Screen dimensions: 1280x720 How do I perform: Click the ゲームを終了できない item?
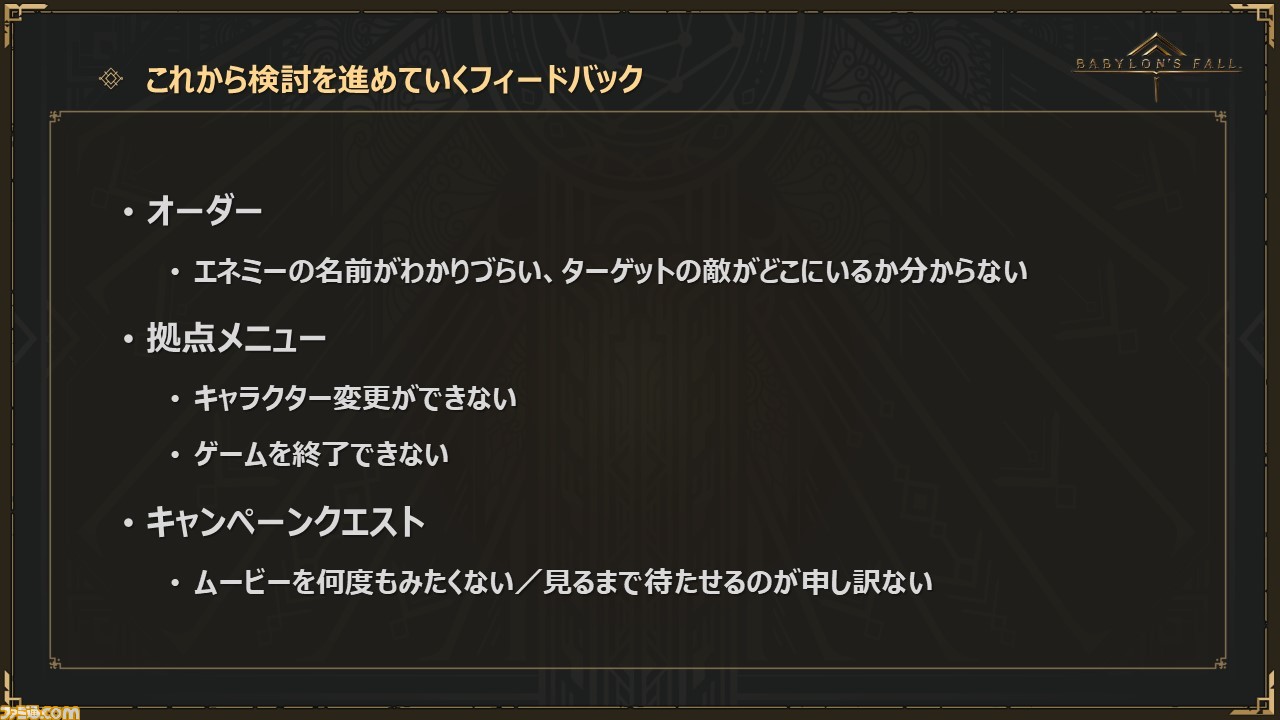[321, 455]
